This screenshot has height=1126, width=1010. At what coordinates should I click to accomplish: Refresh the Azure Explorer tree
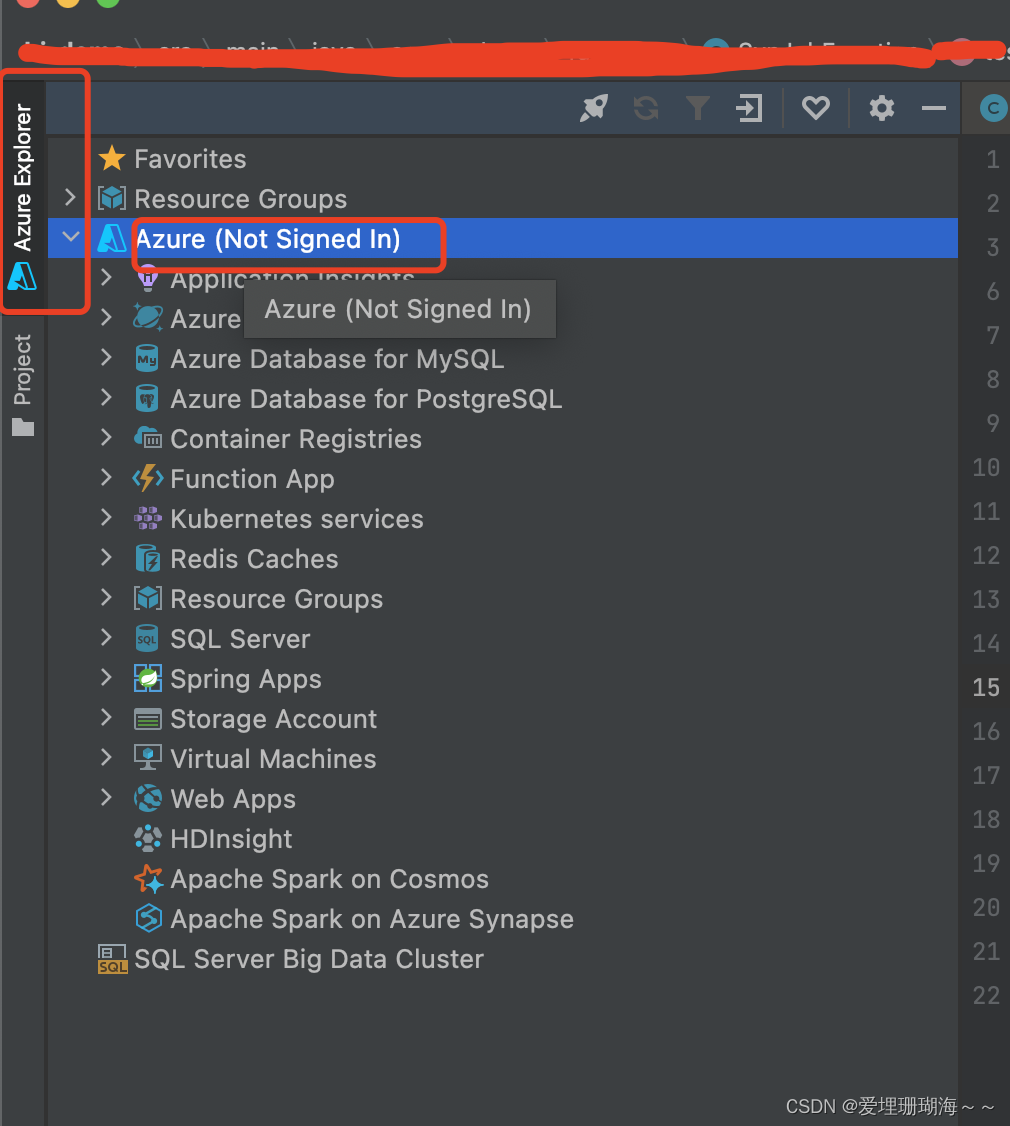coord(646,108)
